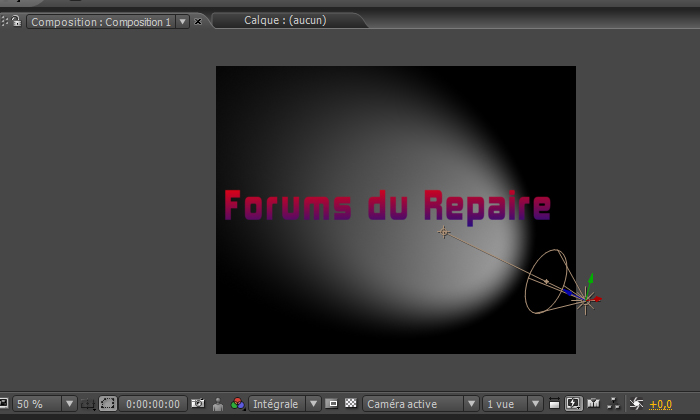Open the timeline panel icon
This screenshot has height=420, width=700.
coord(593,403)
